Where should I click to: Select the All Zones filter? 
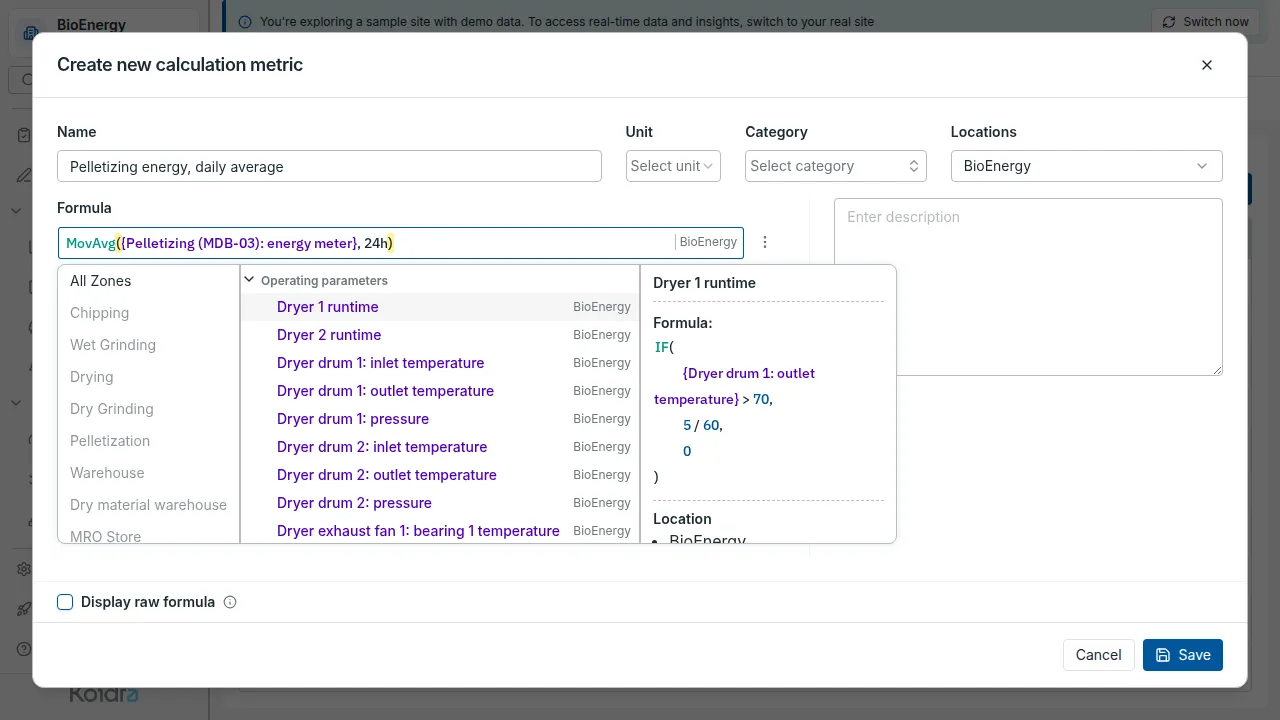[148, 281]
